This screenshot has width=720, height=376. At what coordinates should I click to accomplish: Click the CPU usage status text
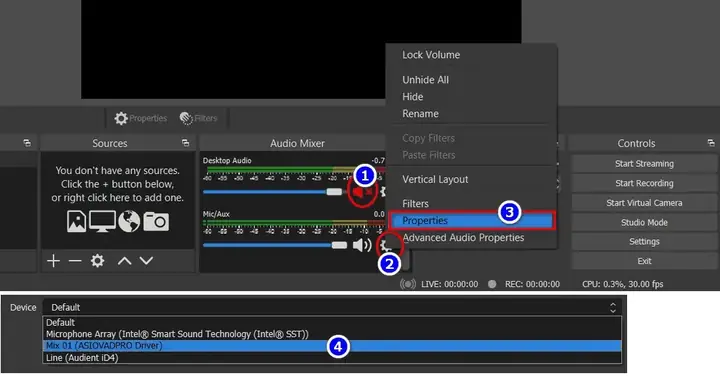point(623,284)
